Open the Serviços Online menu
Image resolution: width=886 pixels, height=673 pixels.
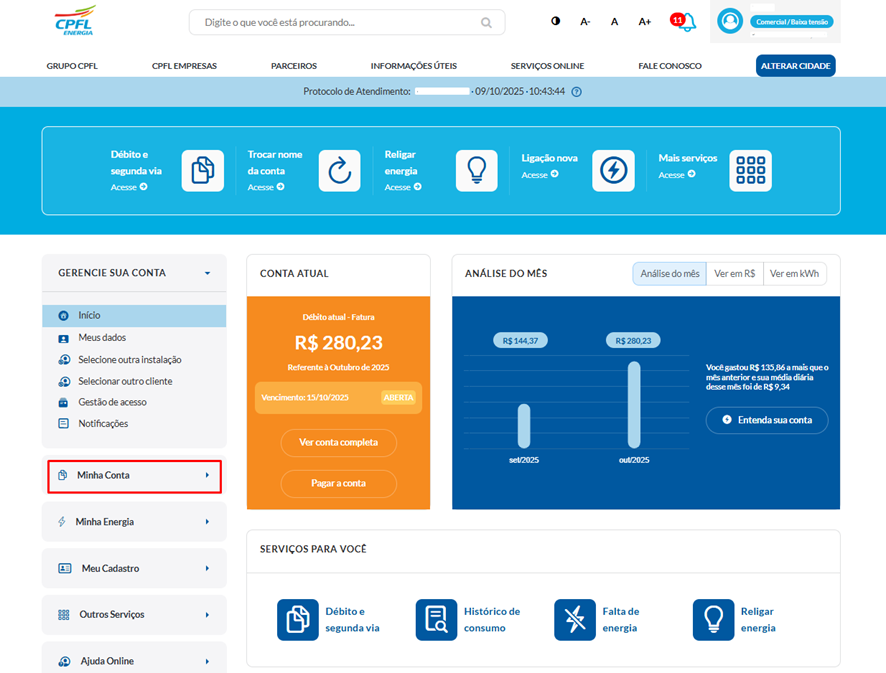tap(547, 66)
